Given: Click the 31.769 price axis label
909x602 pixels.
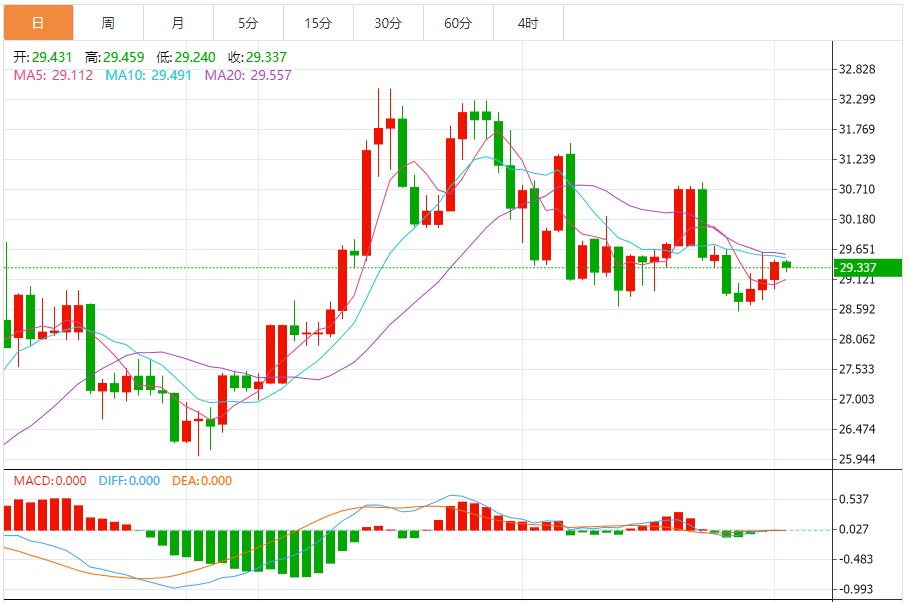Looking at the screenshot, I should tap(857, 129).
